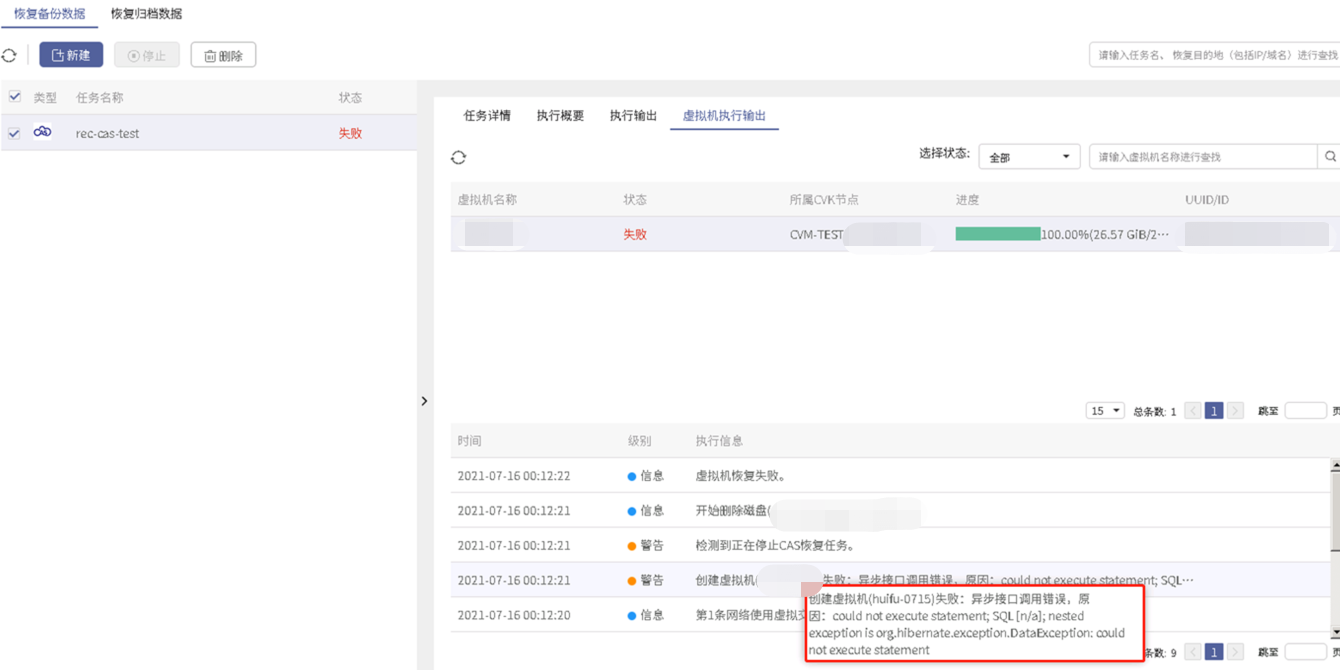Select the log entry 检测到正在停止CAS恢复任务。

click(775, 546)
